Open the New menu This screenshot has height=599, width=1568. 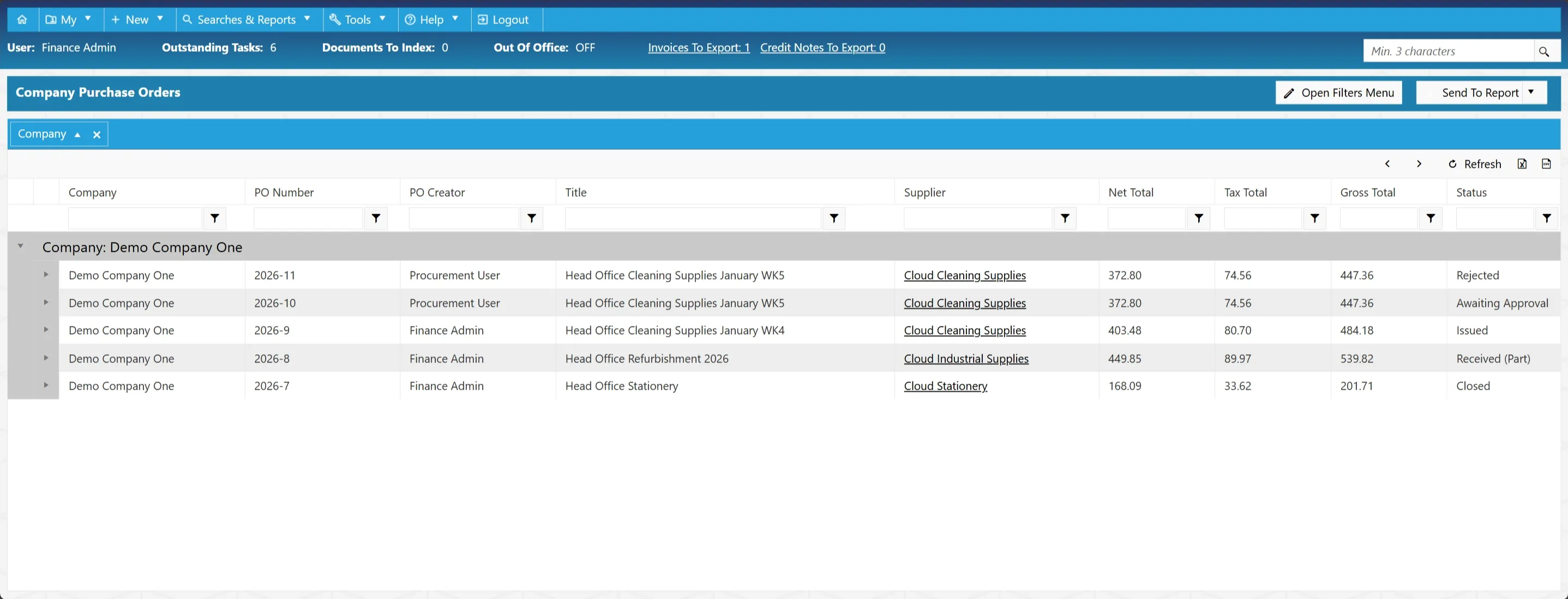pyautogui.click(x=137, y=20)
